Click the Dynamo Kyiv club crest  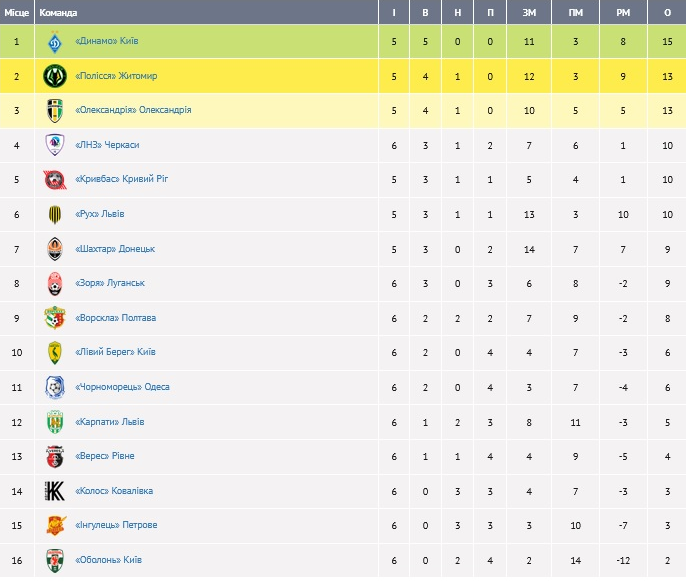point(54,42)
